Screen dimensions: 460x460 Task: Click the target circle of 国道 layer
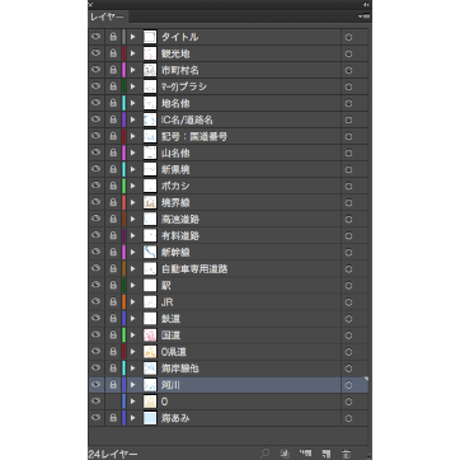pyautogui.click(x=349, y=335)
